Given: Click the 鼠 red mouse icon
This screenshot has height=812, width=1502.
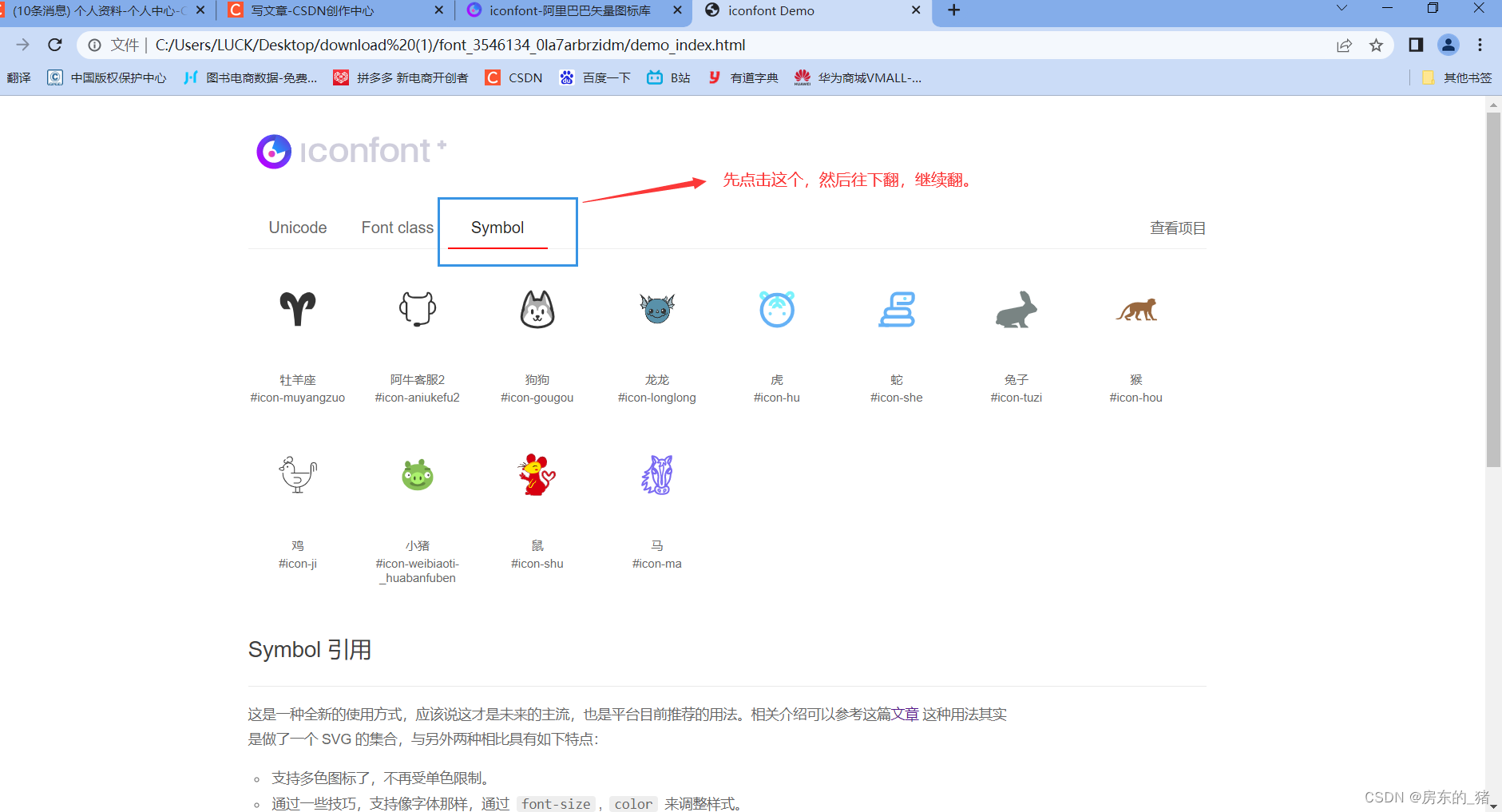Looking at the screenshot, I should tap(537, 475).
